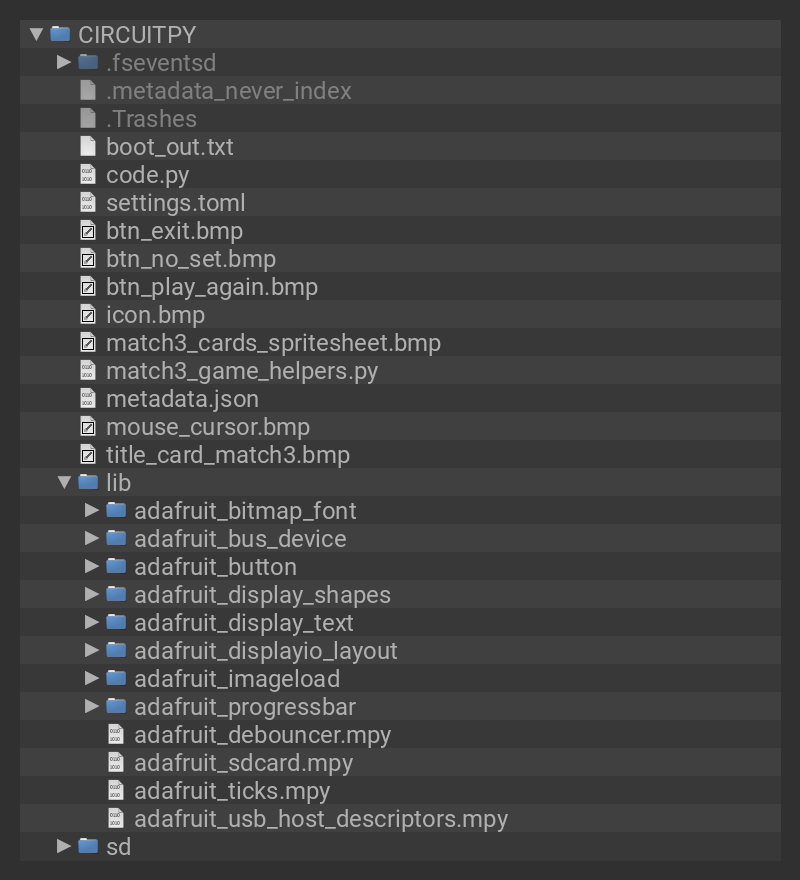Click the btn_exit.bmp image icon
Screen dimensions: 800x880
[x=88, y=230]
